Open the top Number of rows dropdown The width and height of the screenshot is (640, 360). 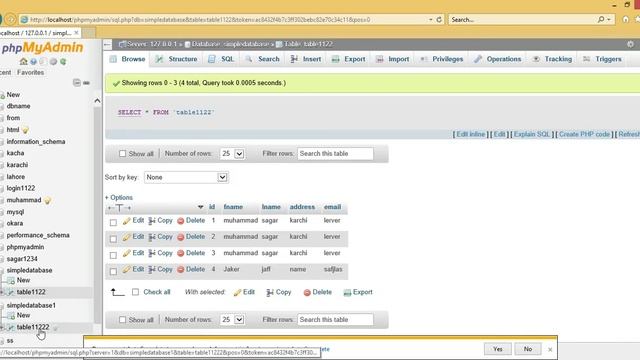point(232,154)
